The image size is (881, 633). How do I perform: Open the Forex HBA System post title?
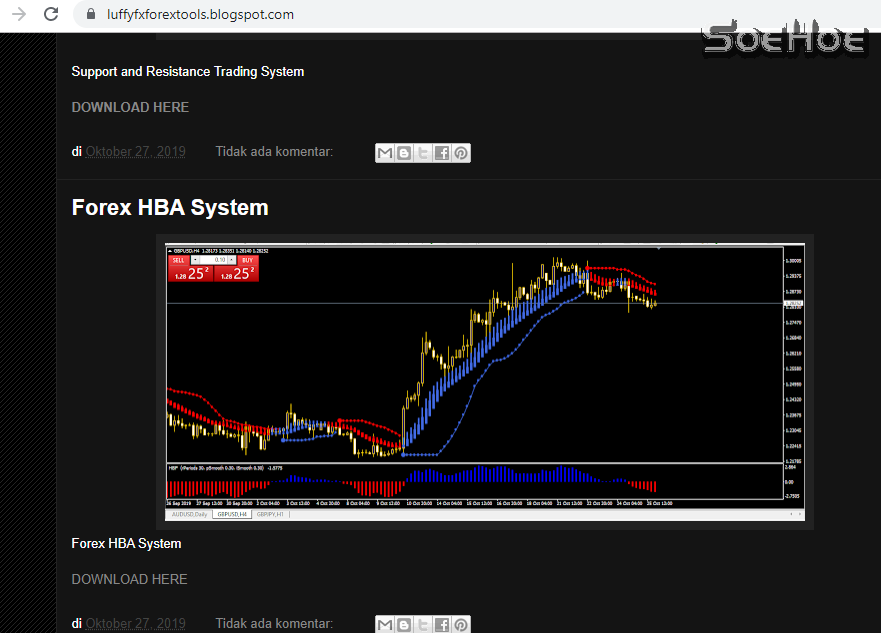tap(170, 207)
